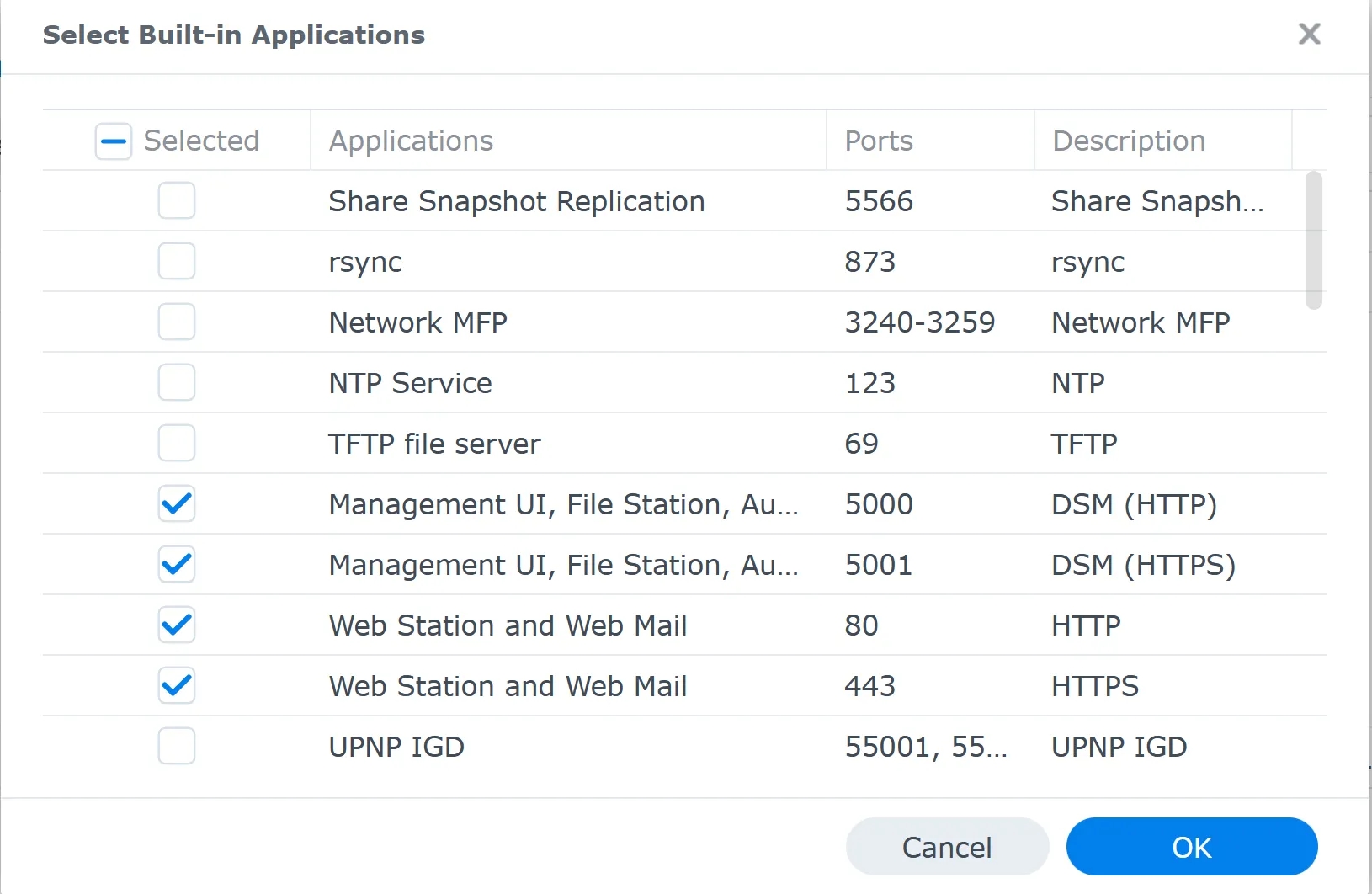Screen dimensions: 1372x894
Task: Click the Applications column header
Action: [x=411, y=141]
